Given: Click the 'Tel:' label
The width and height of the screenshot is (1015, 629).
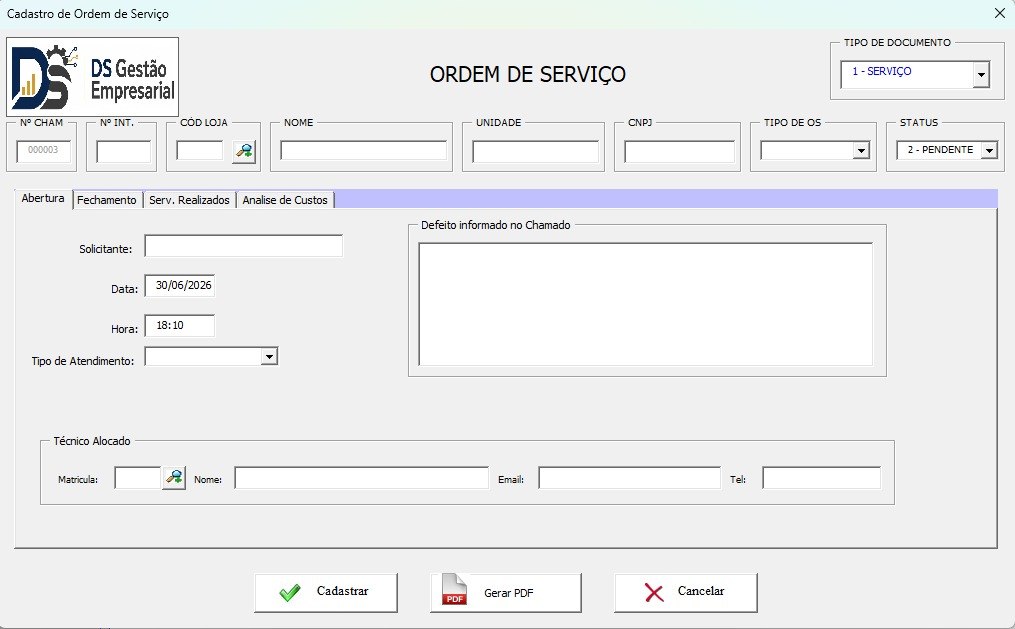Looking at the screenshot, I should 738,480.
